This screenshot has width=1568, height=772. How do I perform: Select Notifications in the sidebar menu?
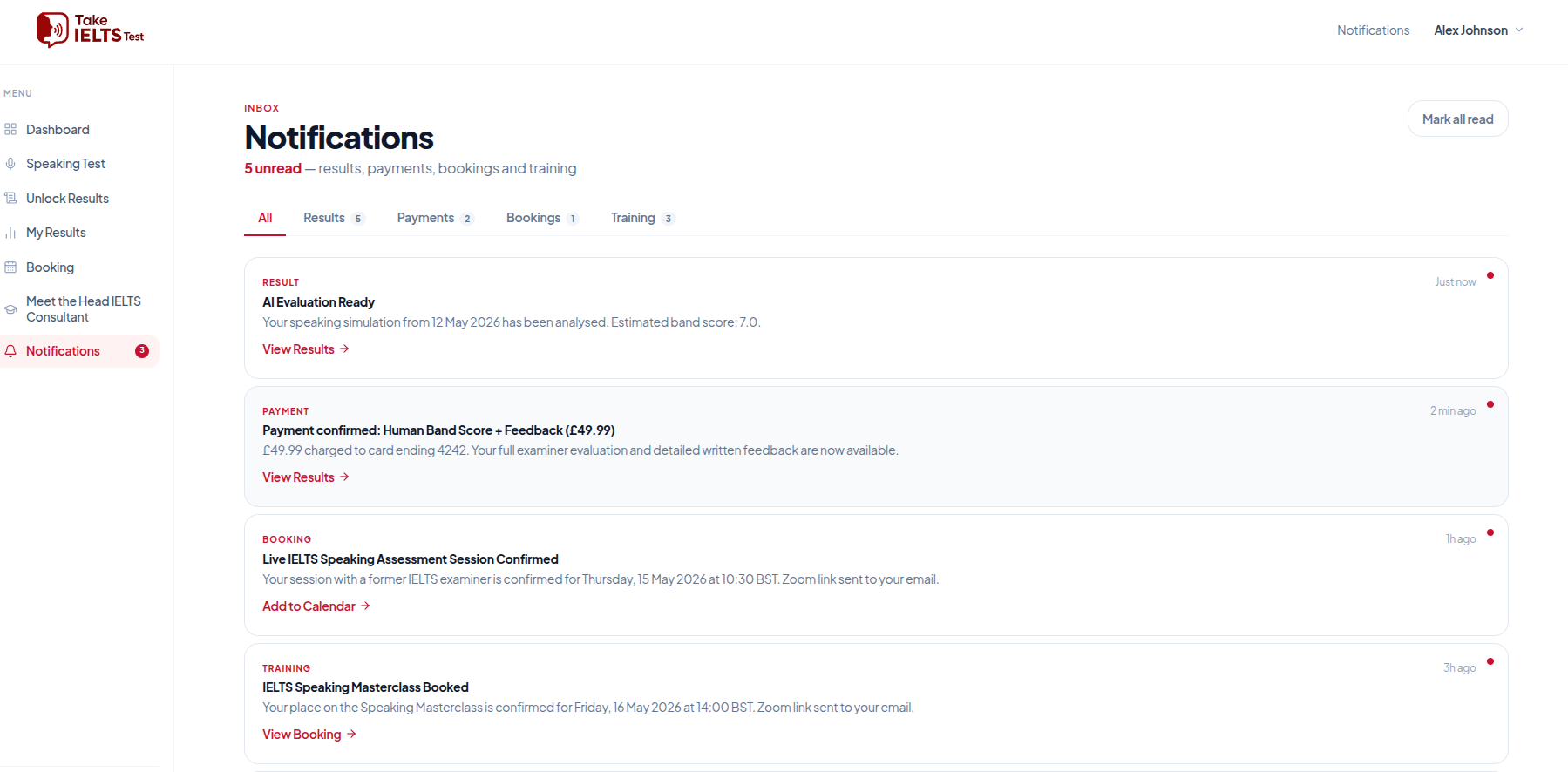coord(80,351)
